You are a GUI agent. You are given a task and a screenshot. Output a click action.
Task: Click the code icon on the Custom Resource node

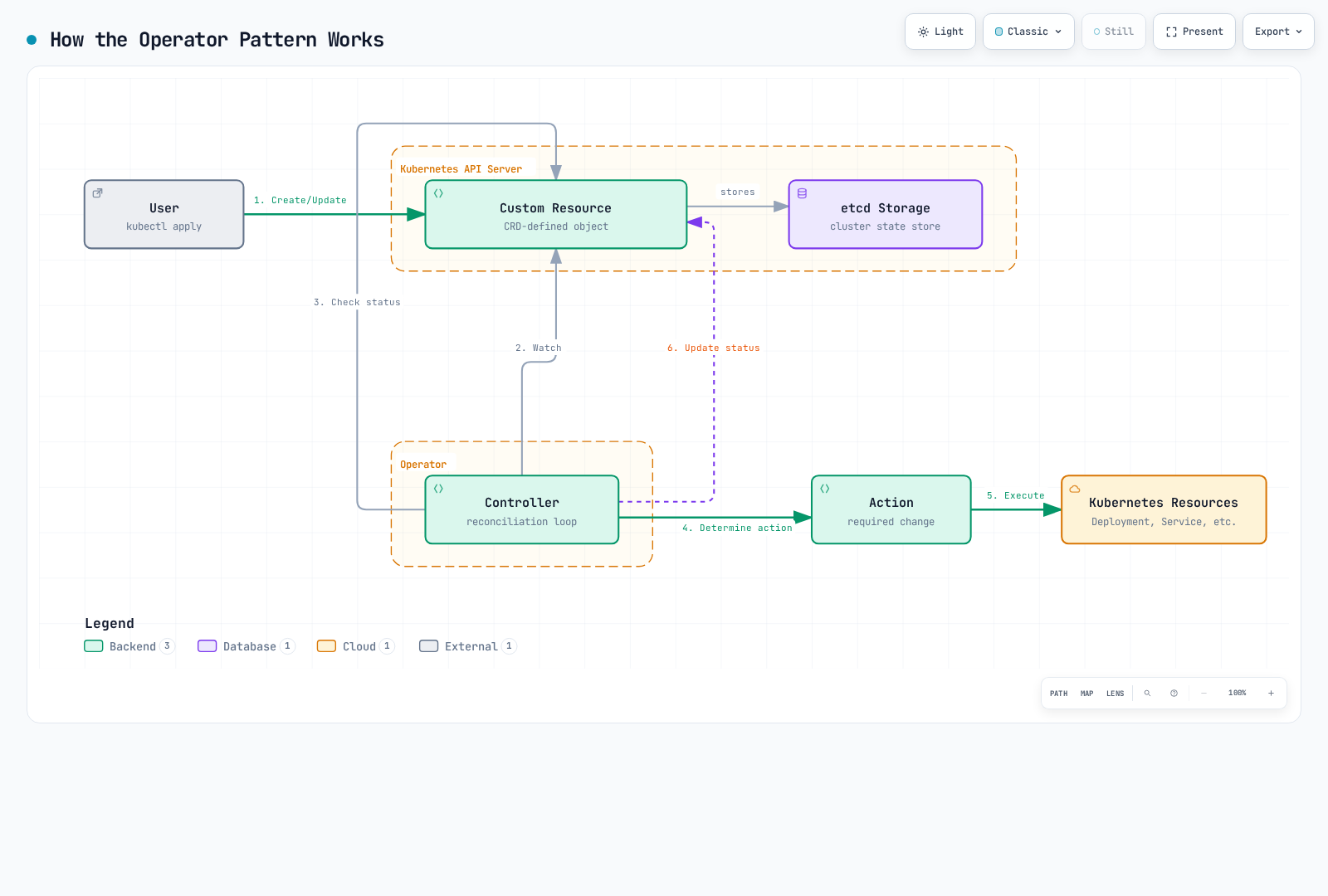438,193
